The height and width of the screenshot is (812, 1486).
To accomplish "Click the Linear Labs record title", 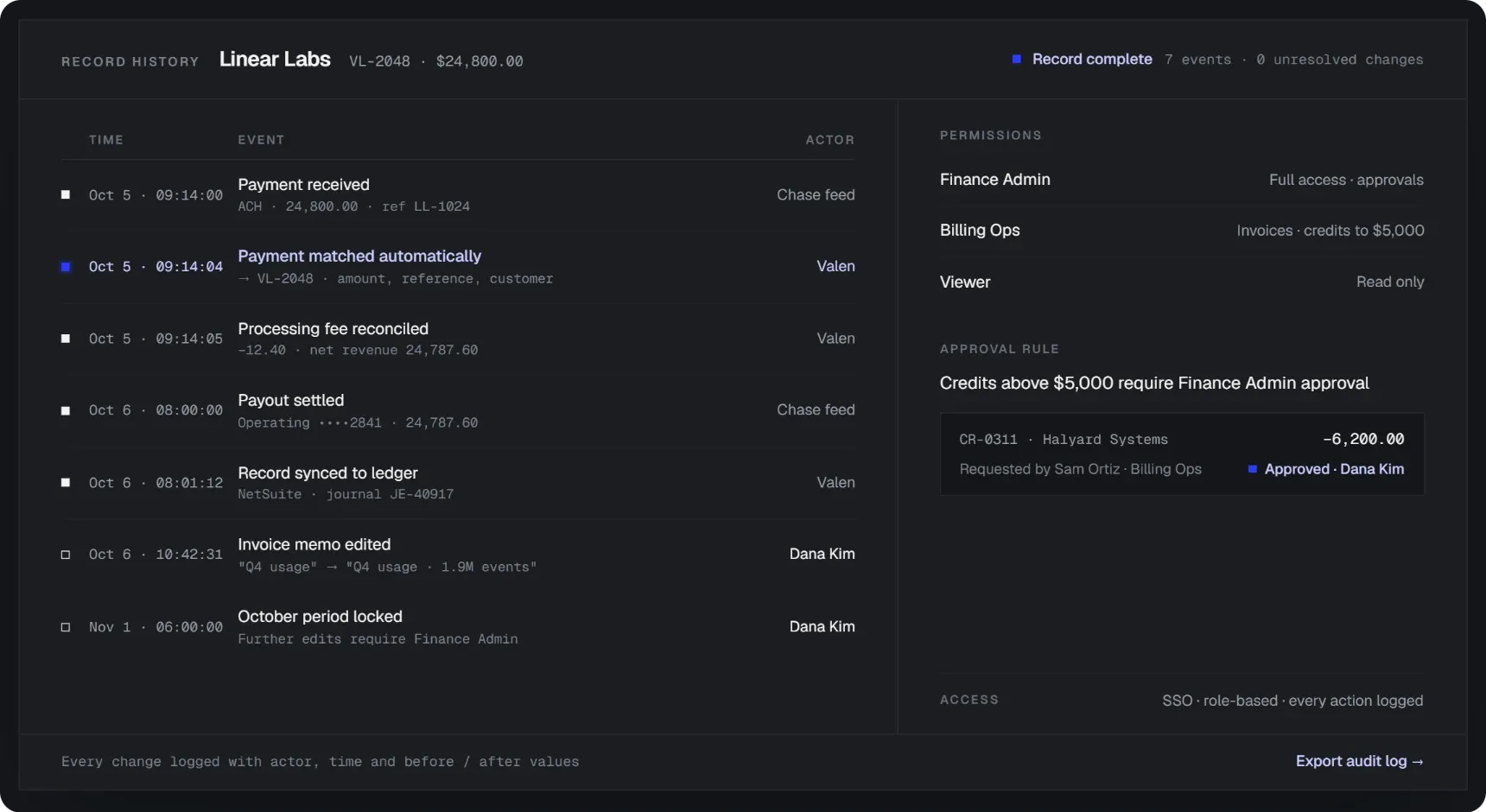I will (x=275, y=59).
